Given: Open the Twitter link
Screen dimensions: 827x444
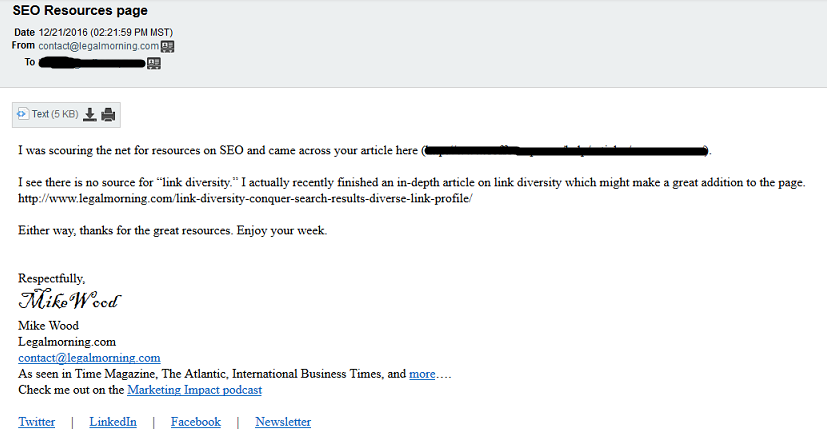Looking at the screenshot, I should pyautogui.click(x=36, y=422).
